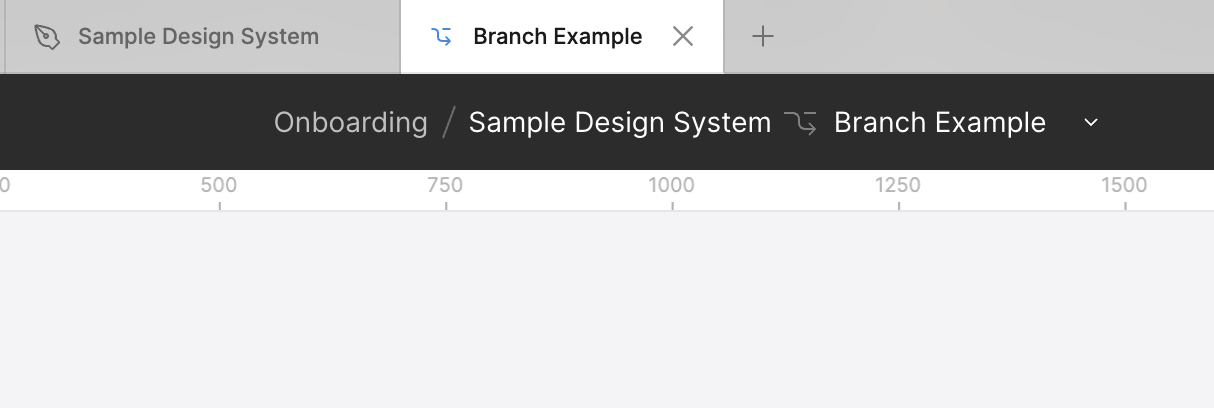Expand the chevron menu beside Branch Example

[1091, 123]
